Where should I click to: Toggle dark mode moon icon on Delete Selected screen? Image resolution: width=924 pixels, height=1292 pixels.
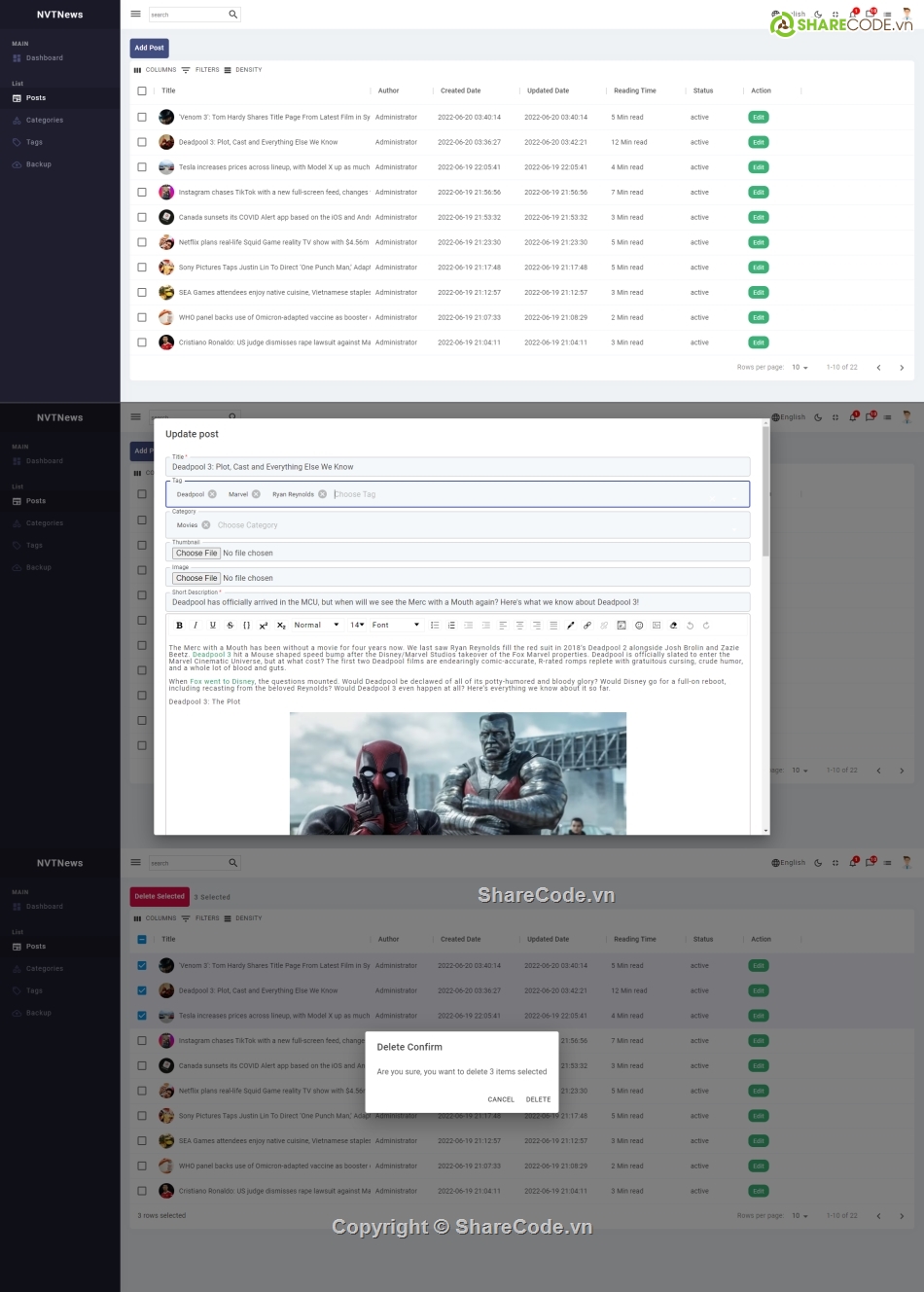(818, 863)
